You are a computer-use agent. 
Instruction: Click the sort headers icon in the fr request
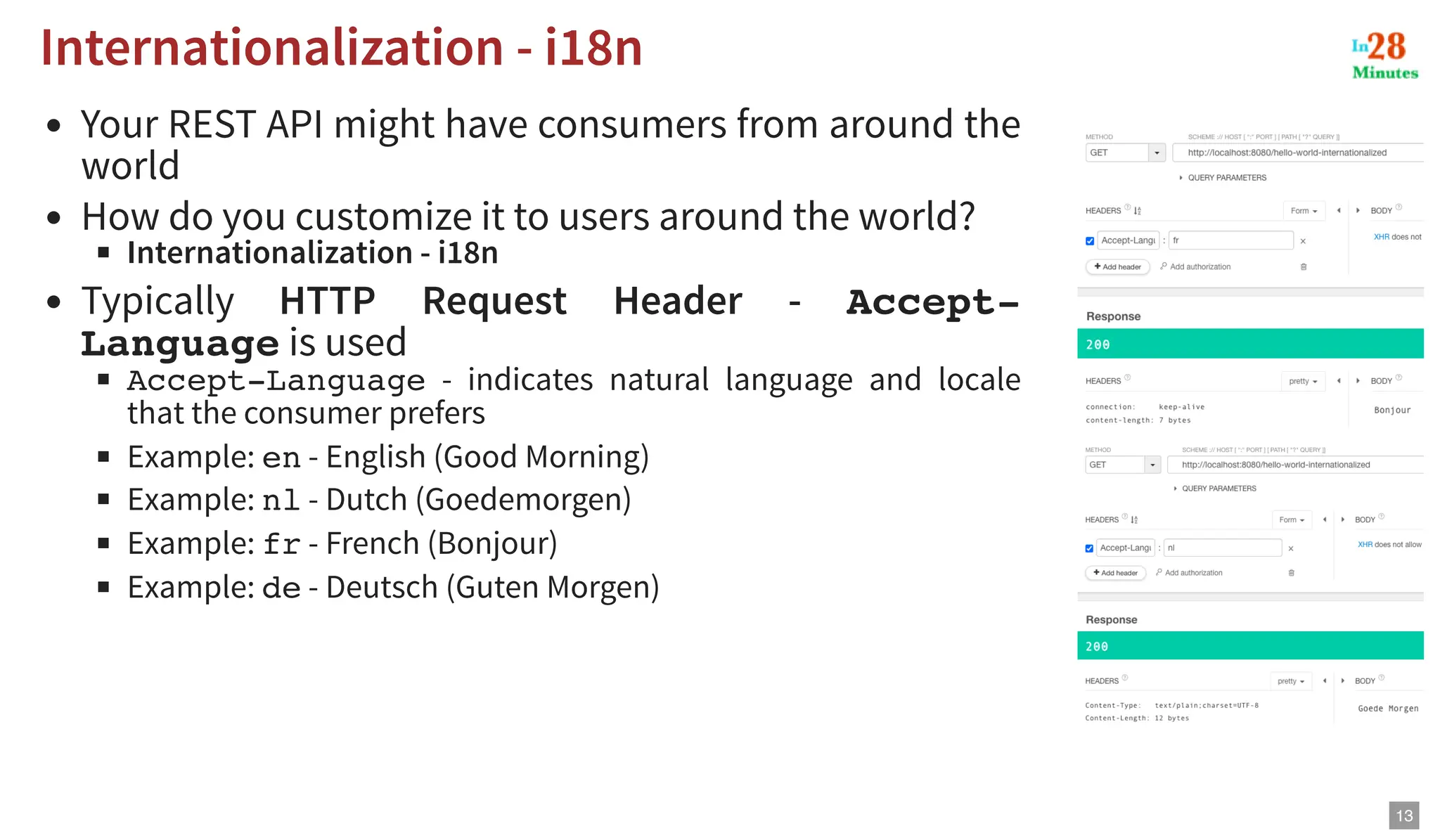click(x=1138, y=211)
